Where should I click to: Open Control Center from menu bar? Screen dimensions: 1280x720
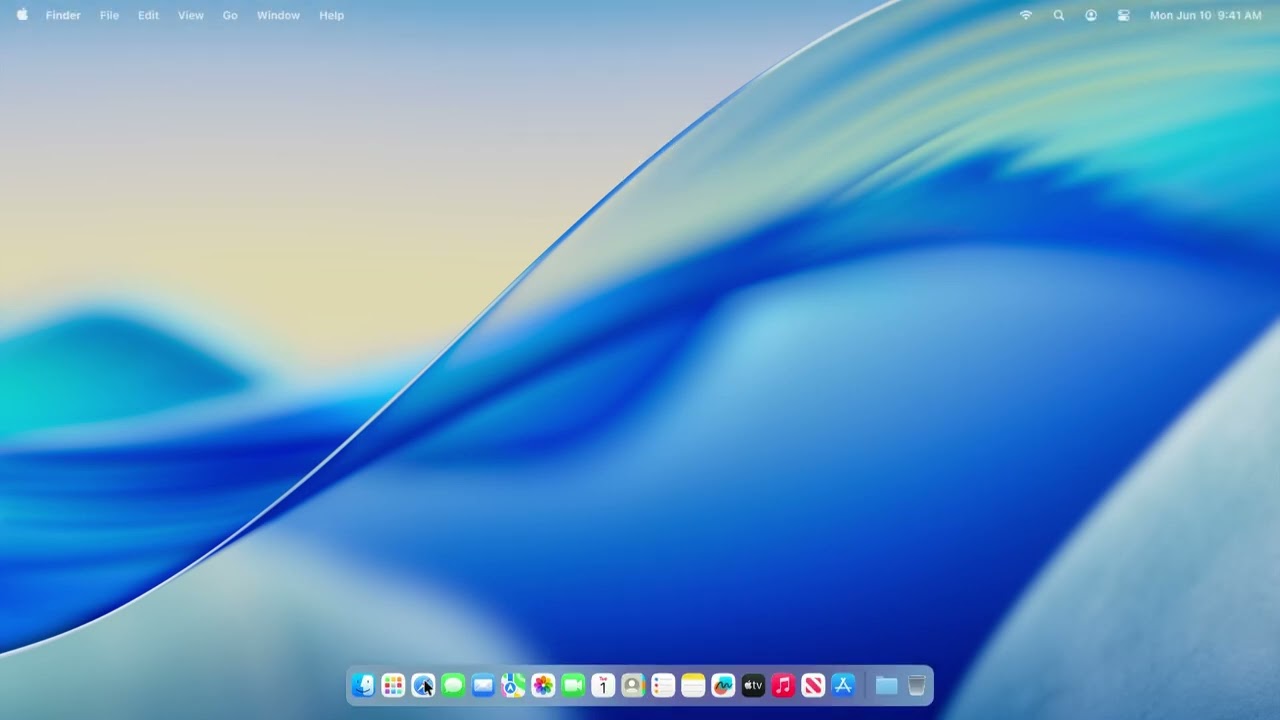click(x=1124, y=15)
